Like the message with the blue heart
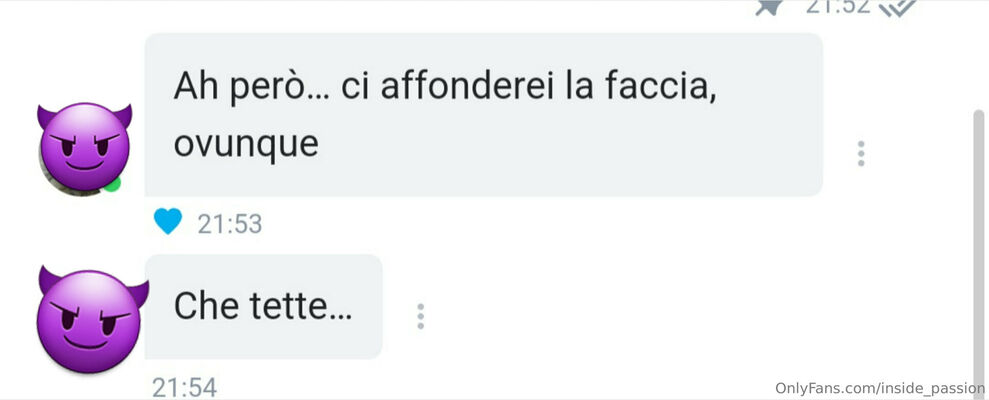 168,221
